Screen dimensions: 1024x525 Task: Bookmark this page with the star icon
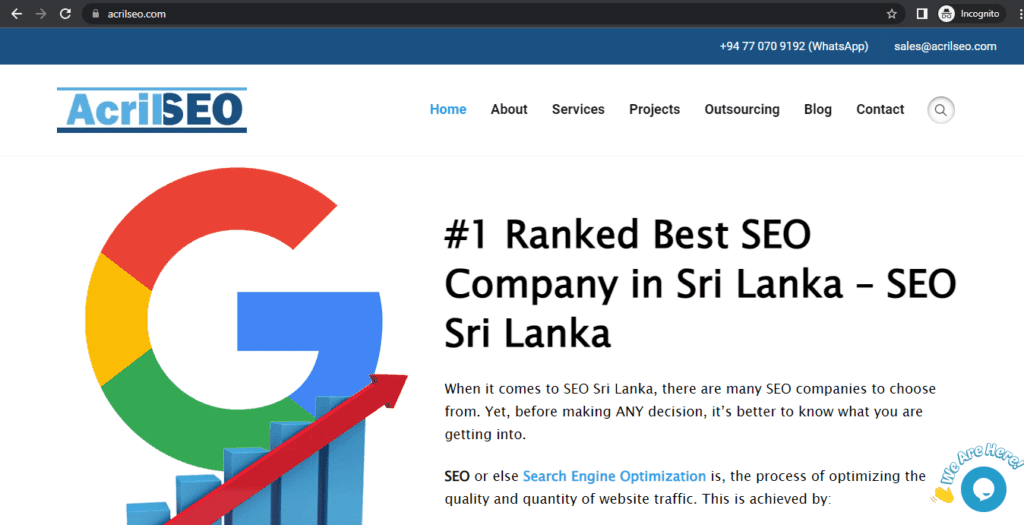891,14
